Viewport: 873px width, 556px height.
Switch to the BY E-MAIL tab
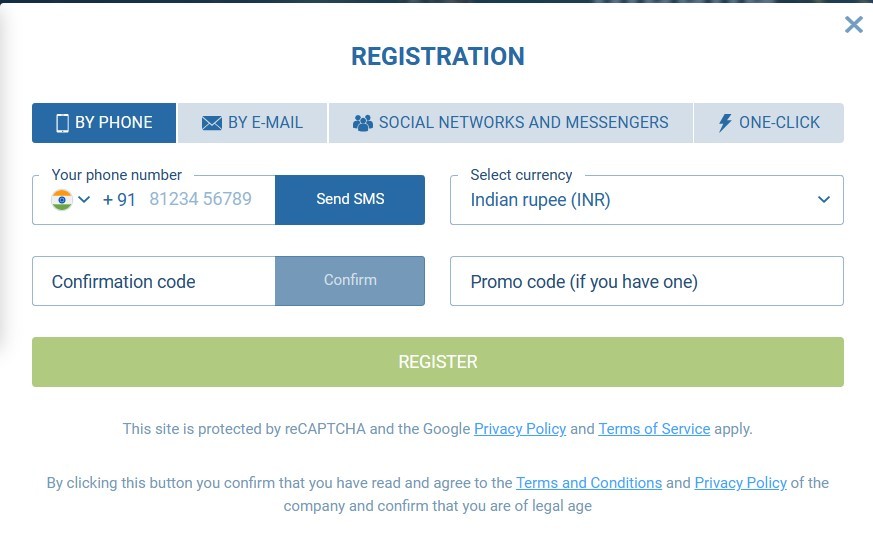(252, 123)
